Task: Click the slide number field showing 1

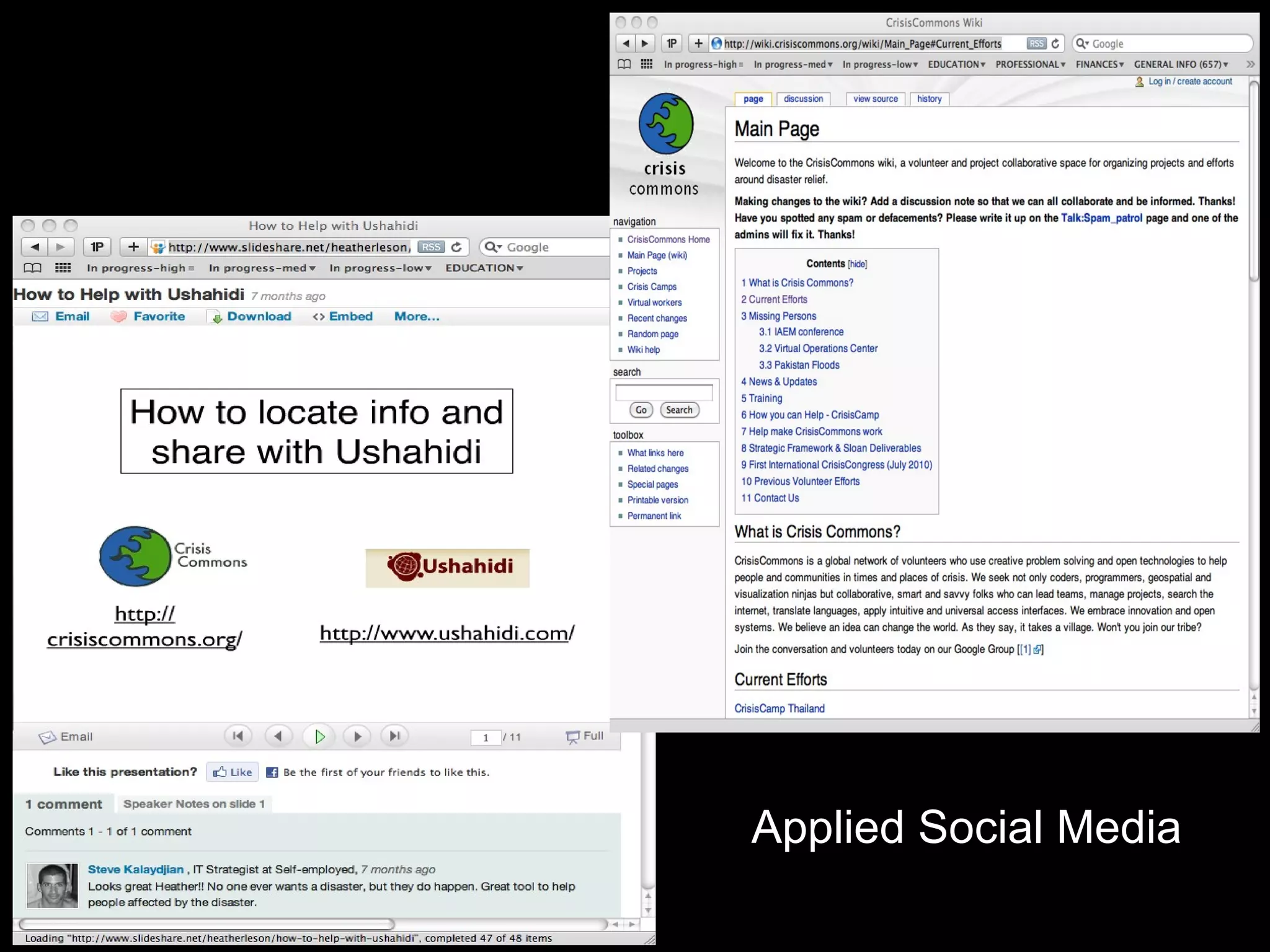Action: 486,737
